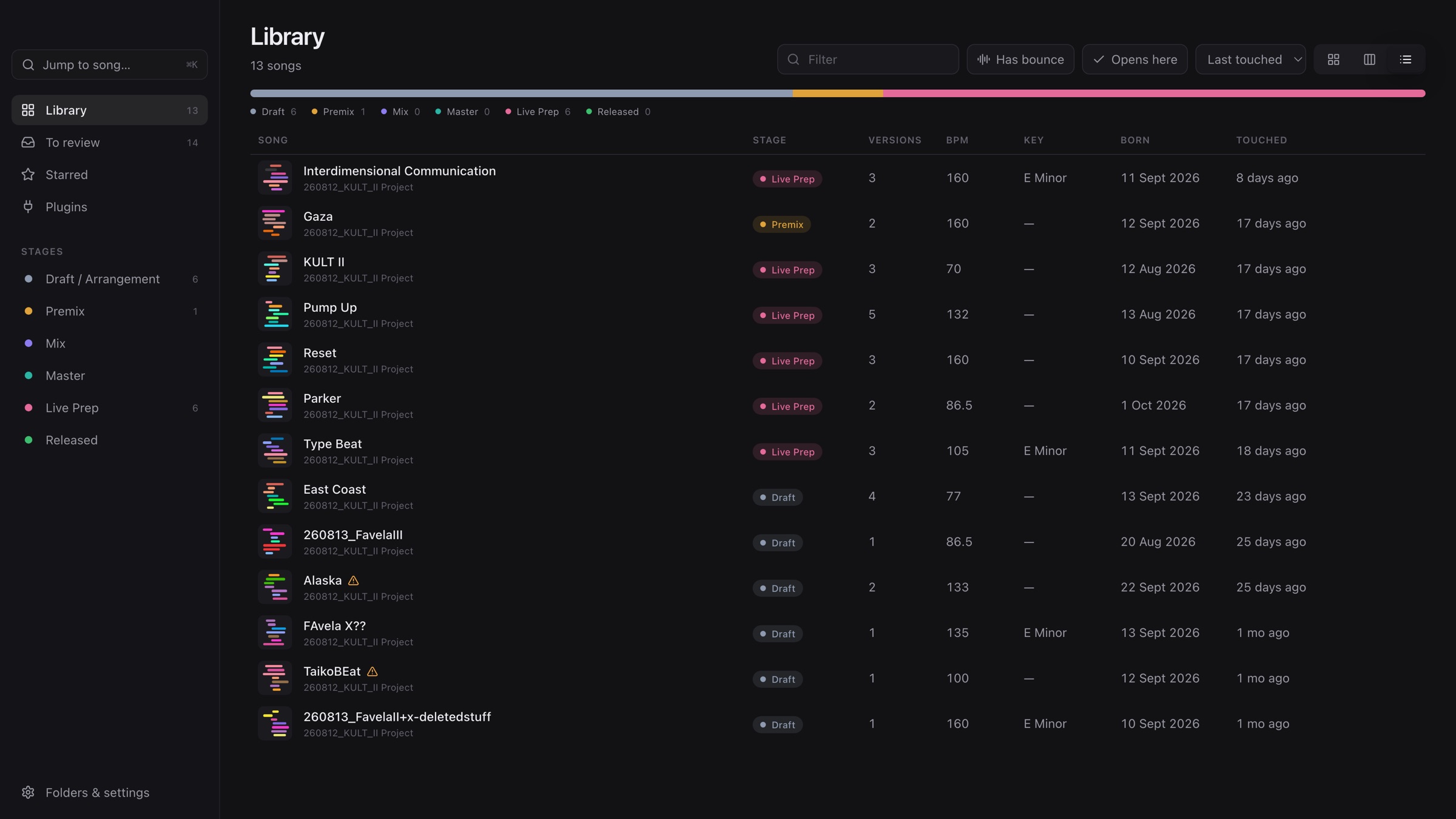Click the Premix stage badge on Gaza
Image resolution: width=1456 pixels, height=819 pixels.
781,224
